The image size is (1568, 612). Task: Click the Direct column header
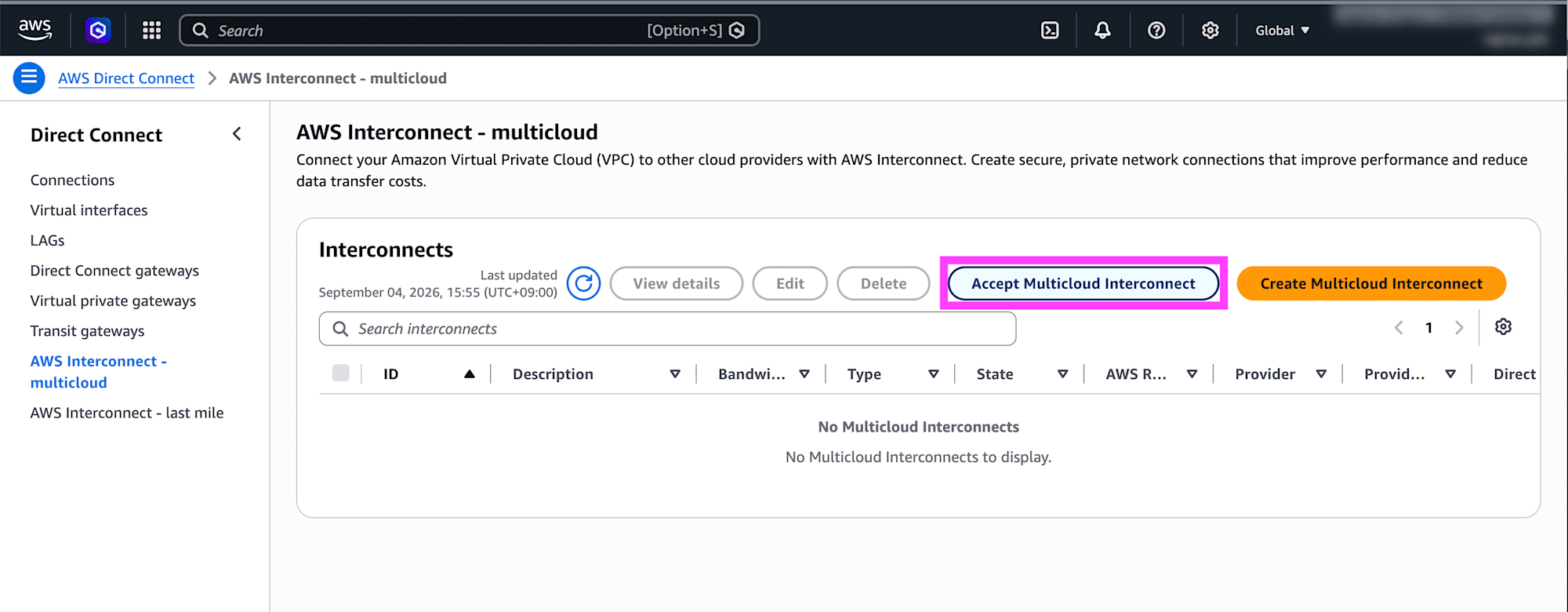(x=1515, y=374)
